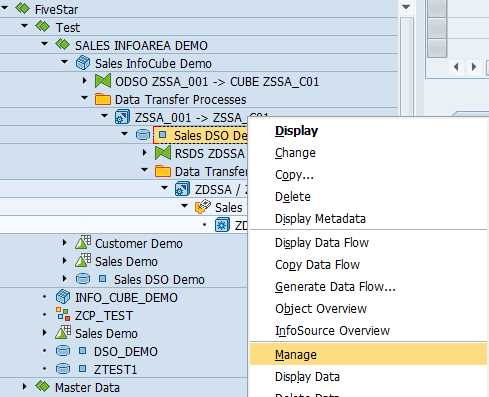The width and height of the screenshot is (489, 397).
Task: Click the Sales InfoCube Demo cube icon
Action: [83, 63]
